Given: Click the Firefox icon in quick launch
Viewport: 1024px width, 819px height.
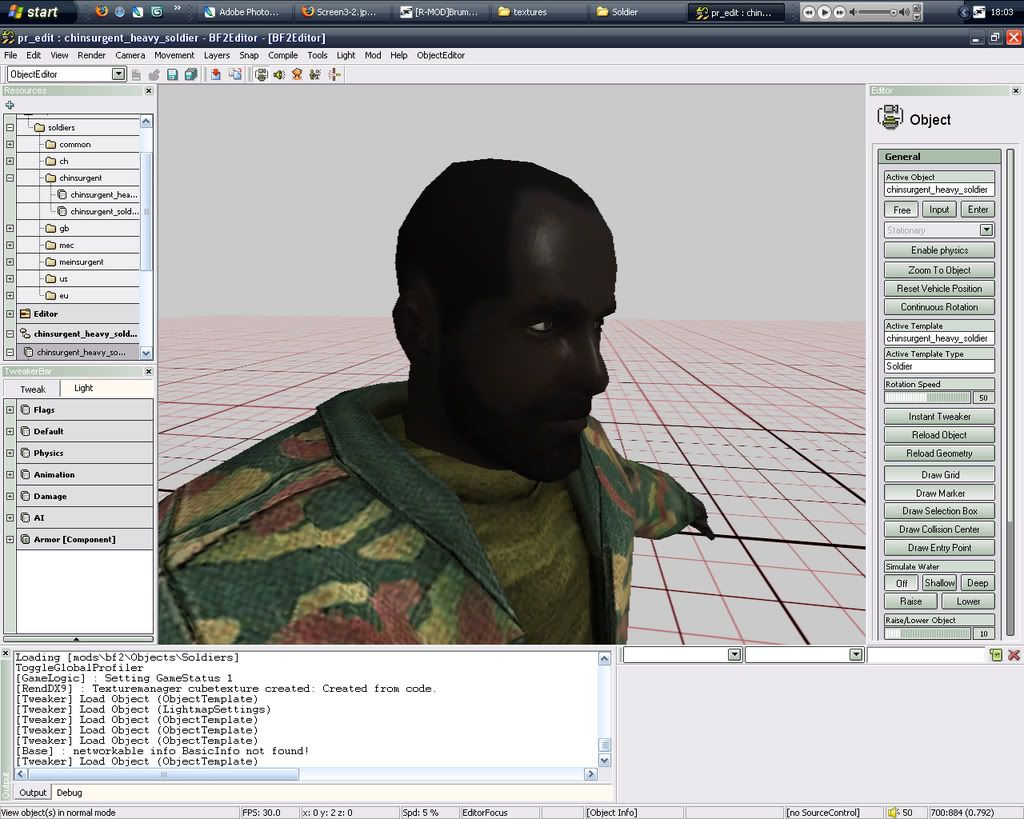Looking at the screenshot, I should 101,12.
